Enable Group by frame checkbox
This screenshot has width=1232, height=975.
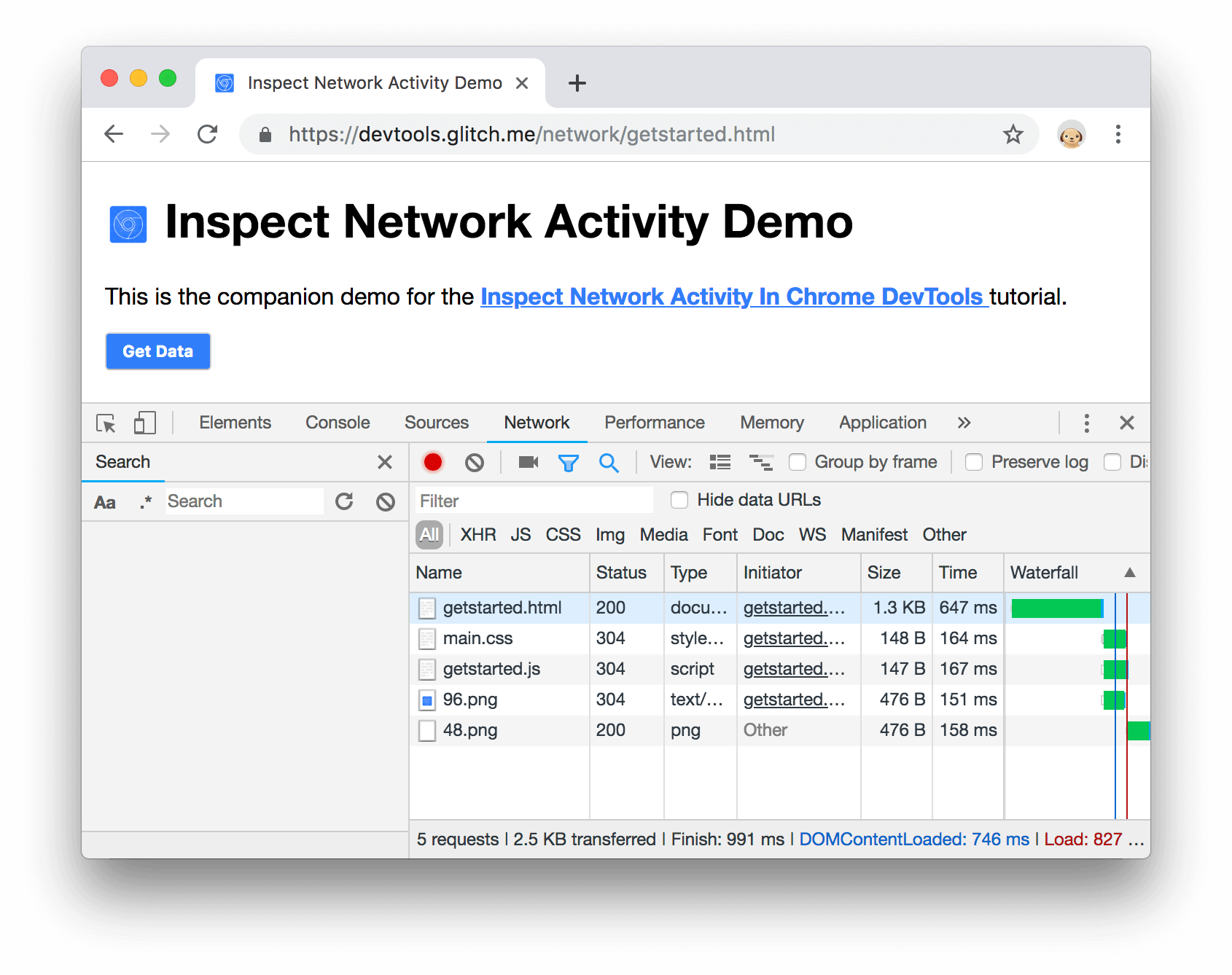(x=798, y=462)
